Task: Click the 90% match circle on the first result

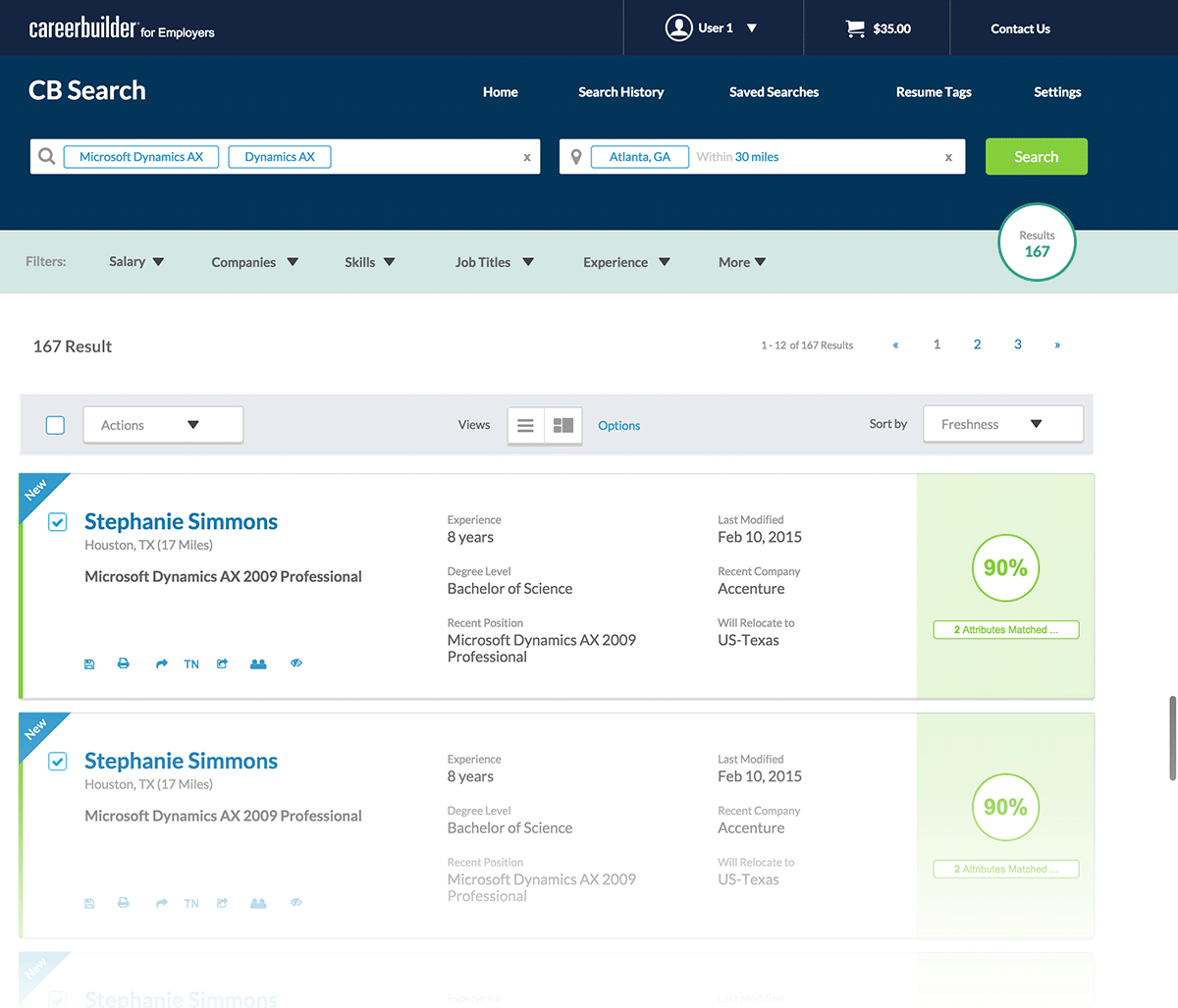Action: pyautogui.click(x=1005, y=568)
